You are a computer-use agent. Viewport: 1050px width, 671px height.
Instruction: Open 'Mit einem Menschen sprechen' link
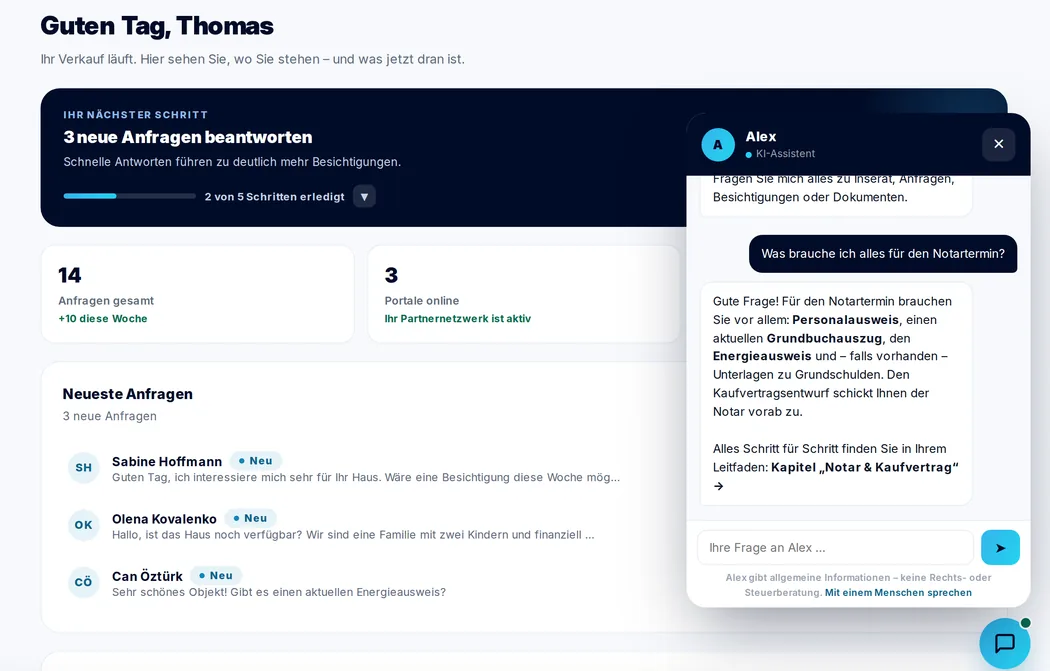coord(898,593)
